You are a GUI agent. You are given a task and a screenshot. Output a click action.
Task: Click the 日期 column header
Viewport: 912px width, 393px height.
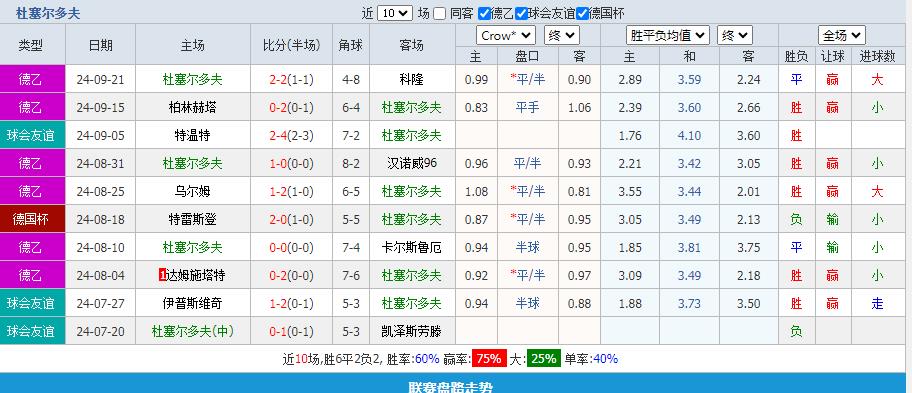click(101, 45)
